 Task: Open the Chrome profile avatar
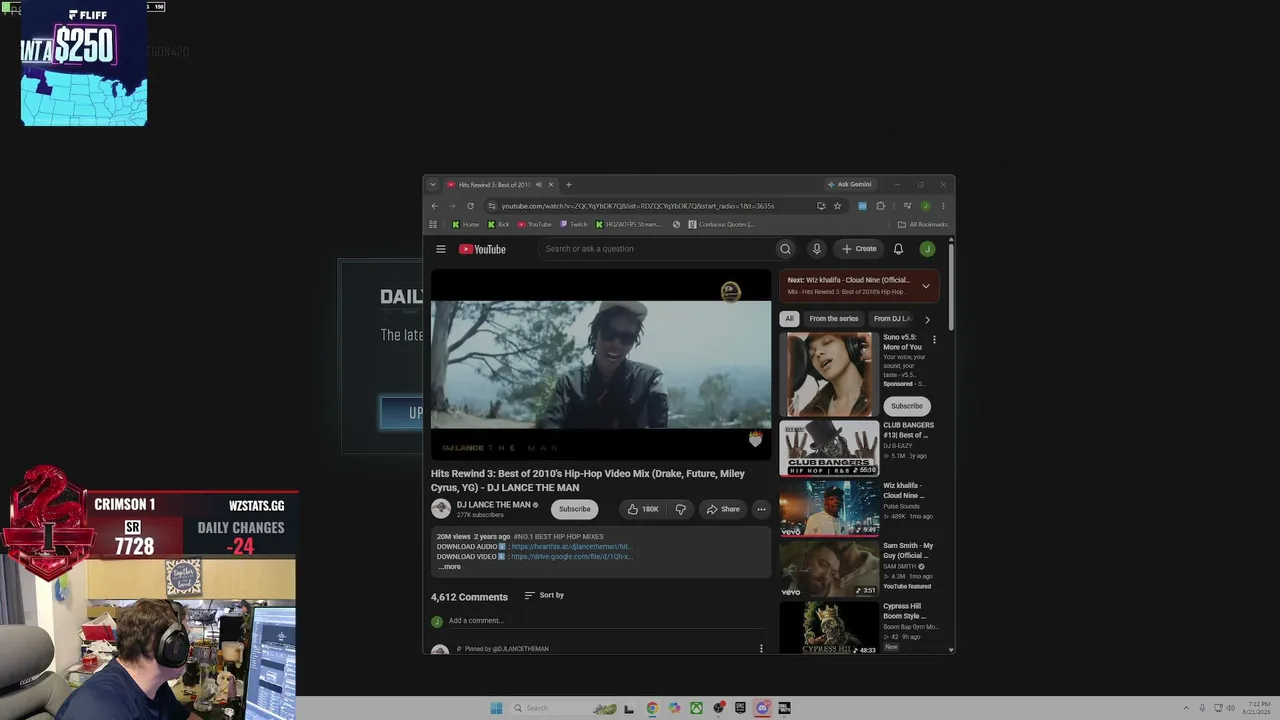tap(925, 206)
